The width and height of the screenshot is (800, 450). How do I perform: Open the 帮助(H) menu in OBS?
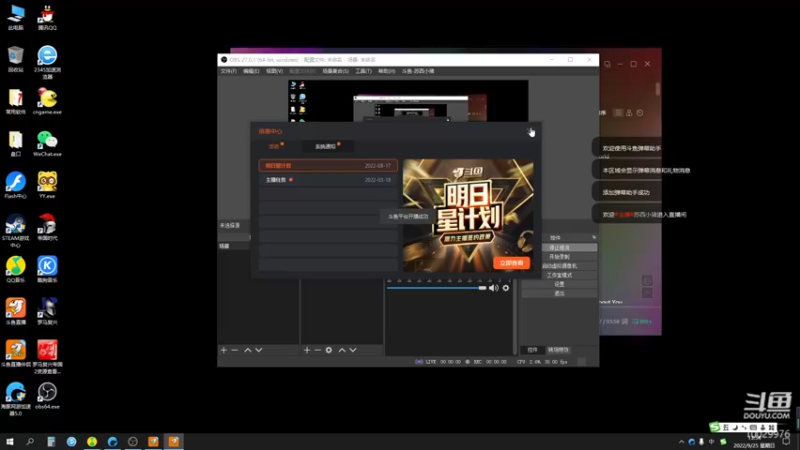[x=386, y=71]
